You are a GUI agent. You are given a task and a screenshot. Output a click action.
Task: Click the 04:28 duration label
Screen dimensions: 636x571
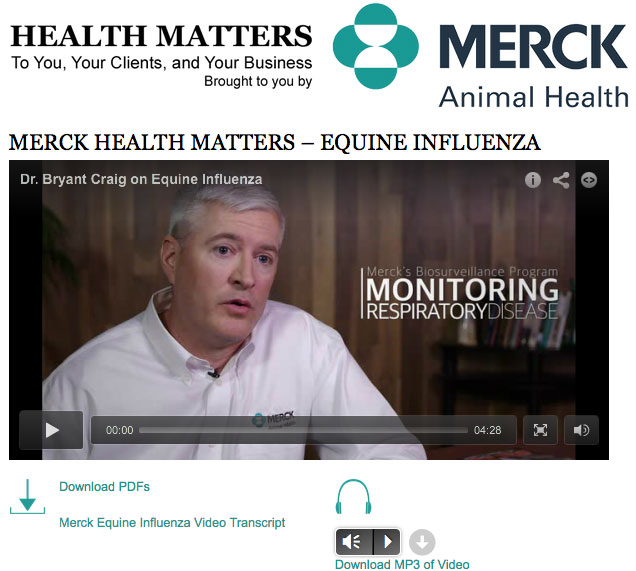tap(487, 430)
